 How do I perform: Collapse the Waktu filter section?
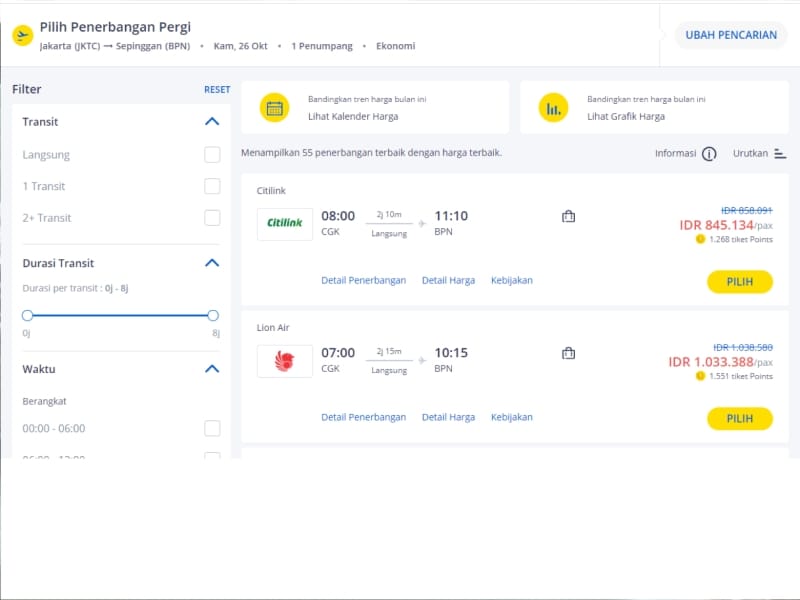211,369
